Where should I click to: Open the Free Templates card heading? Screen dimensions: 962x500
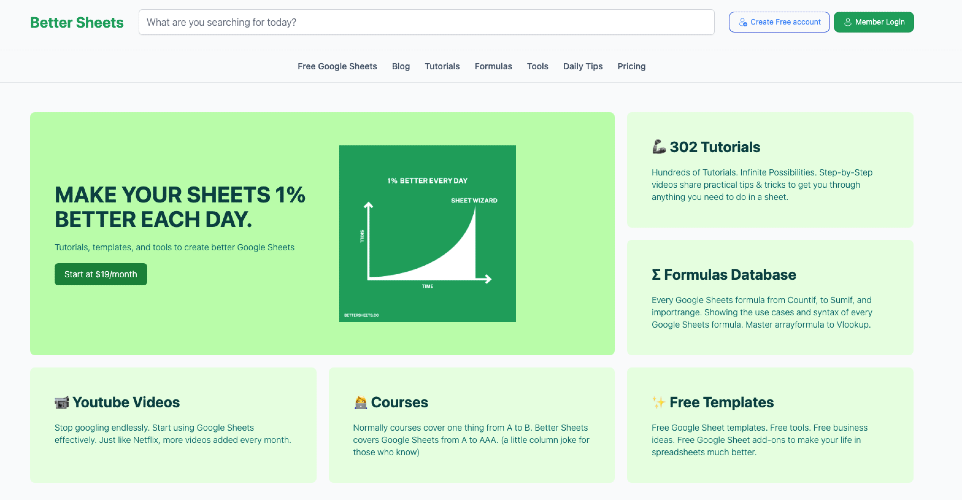tap(722, 402)
